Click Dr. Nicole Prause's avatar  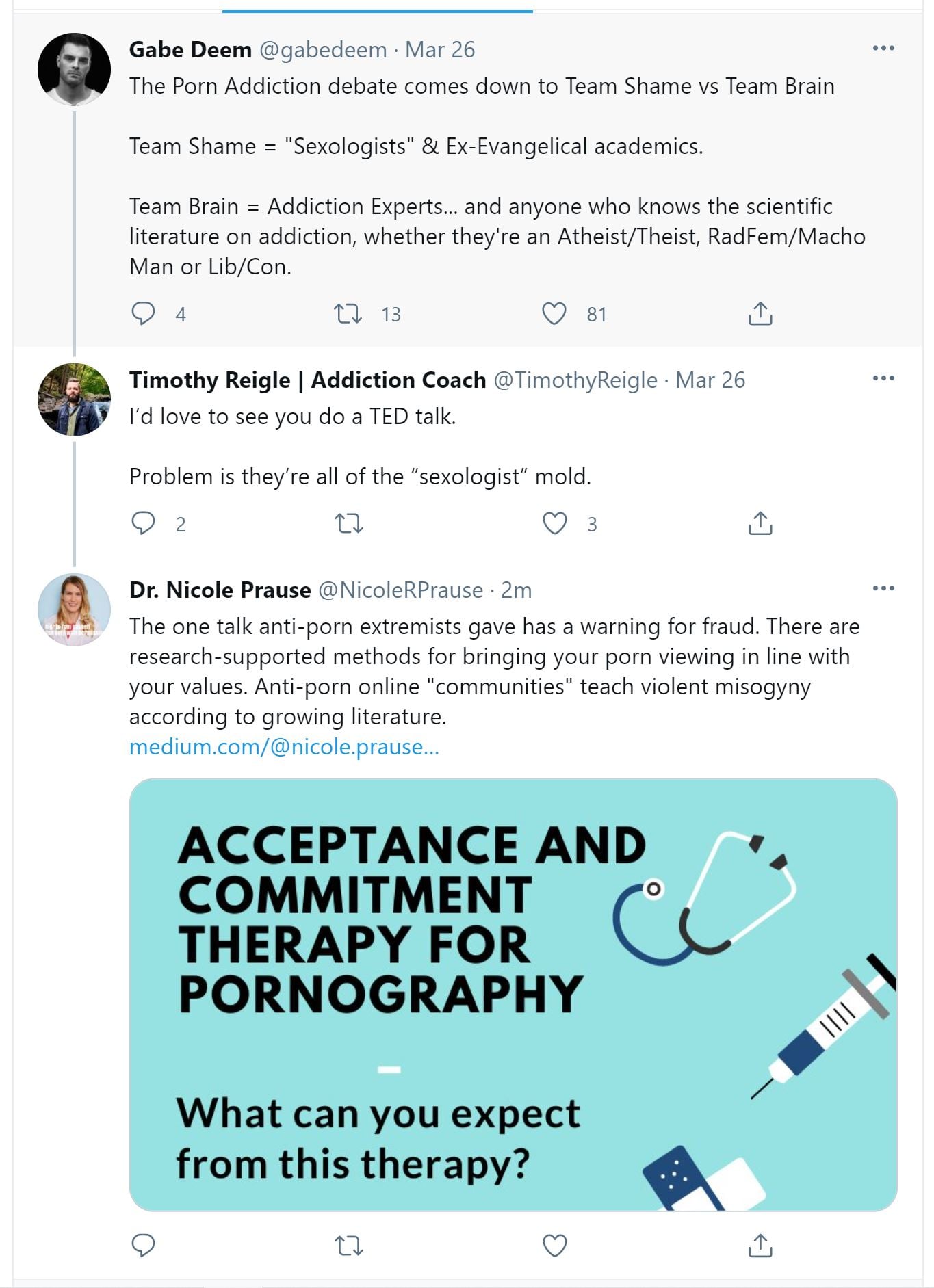pos(74,609)
